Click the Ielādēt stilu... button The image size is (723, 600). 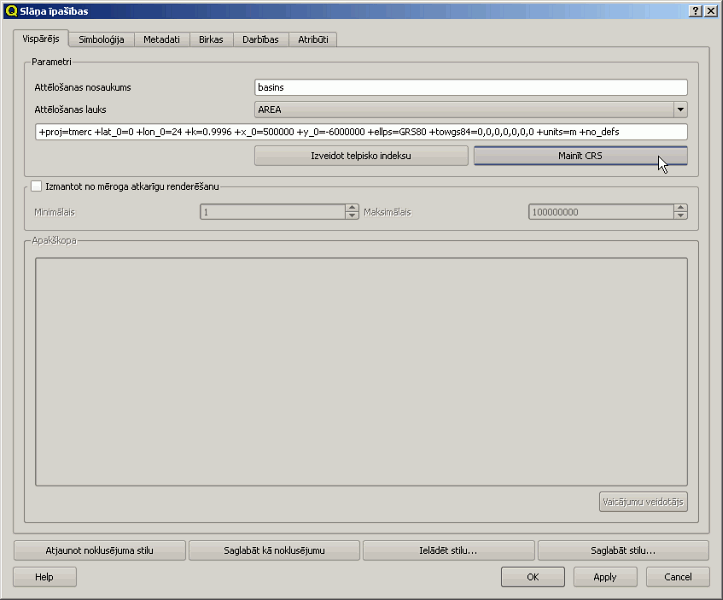449,551
